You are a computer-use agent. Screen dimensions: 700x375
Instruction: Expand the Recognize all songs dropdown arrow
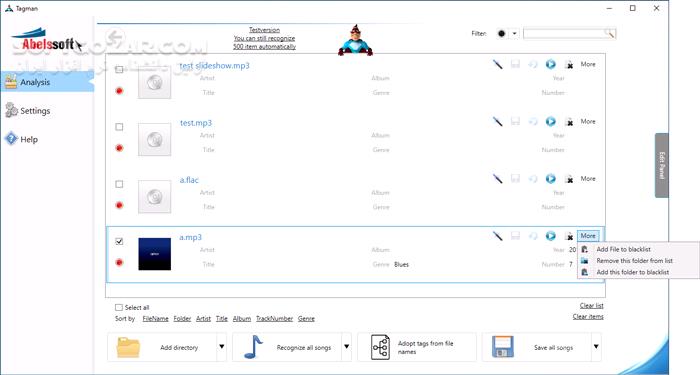pos(346,347)
